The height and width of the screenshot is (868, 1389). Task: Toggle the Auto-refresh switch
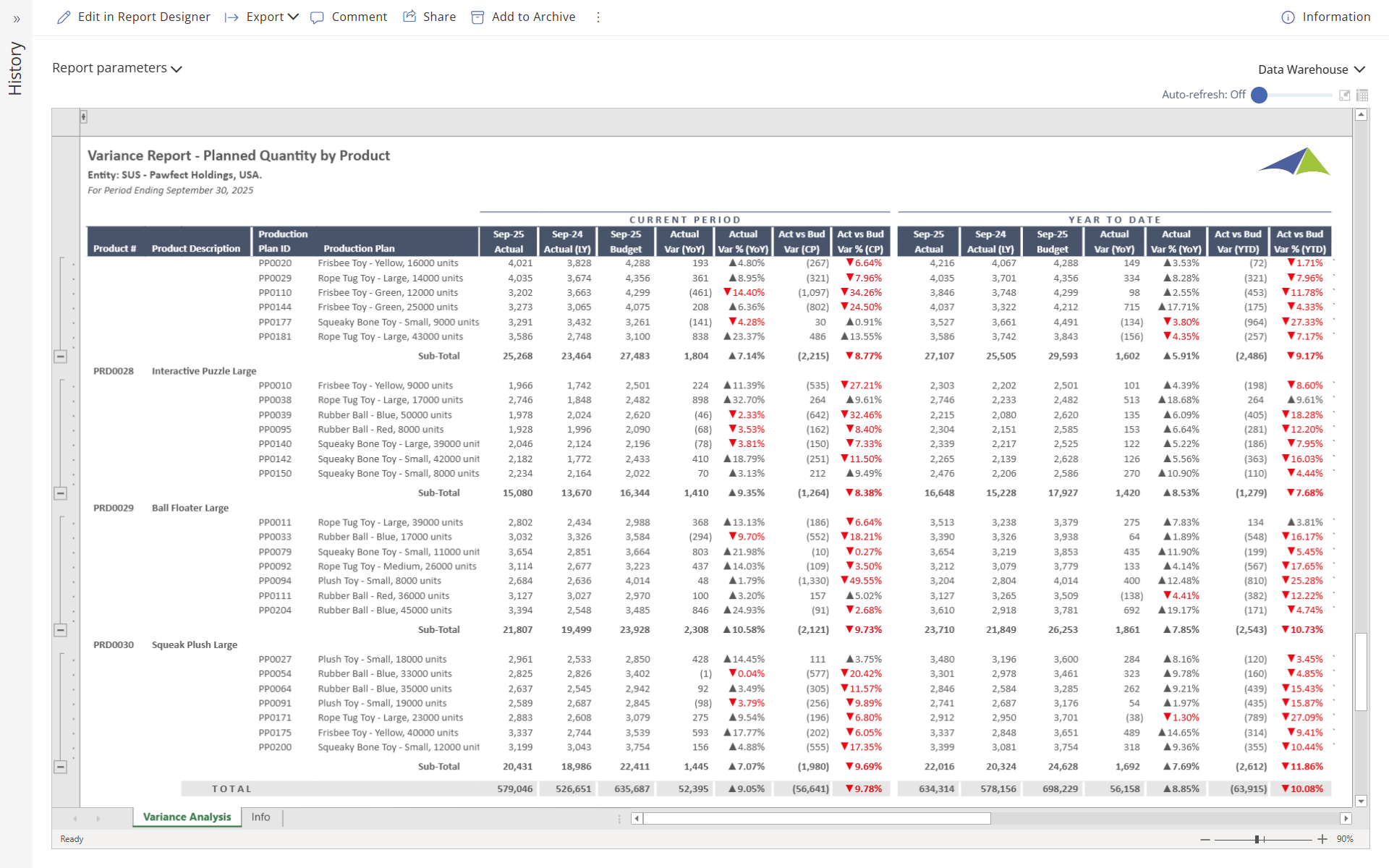click(1260, 95)
